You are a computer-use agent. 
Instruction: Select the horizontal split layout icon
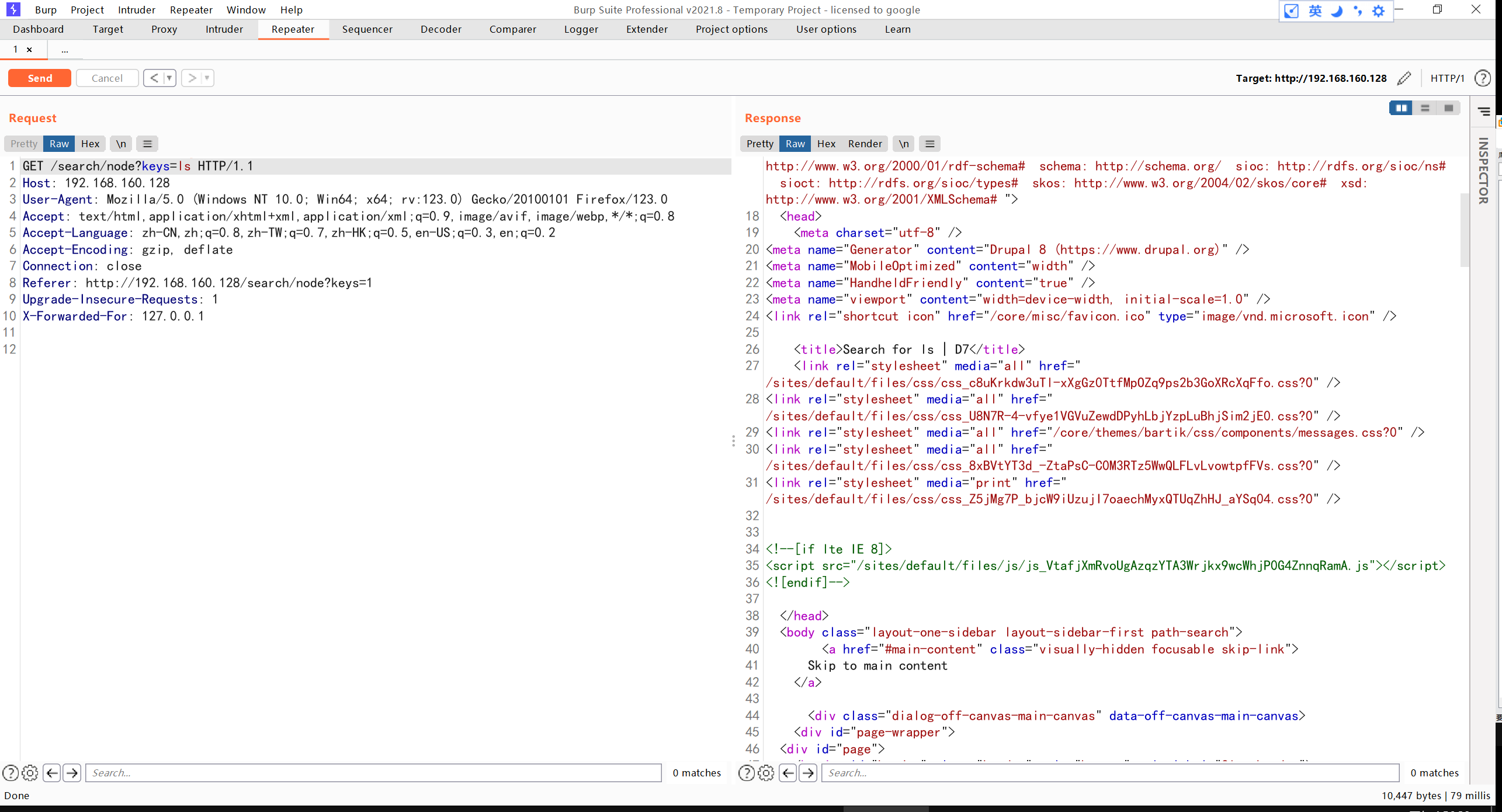pos(1425,108)
